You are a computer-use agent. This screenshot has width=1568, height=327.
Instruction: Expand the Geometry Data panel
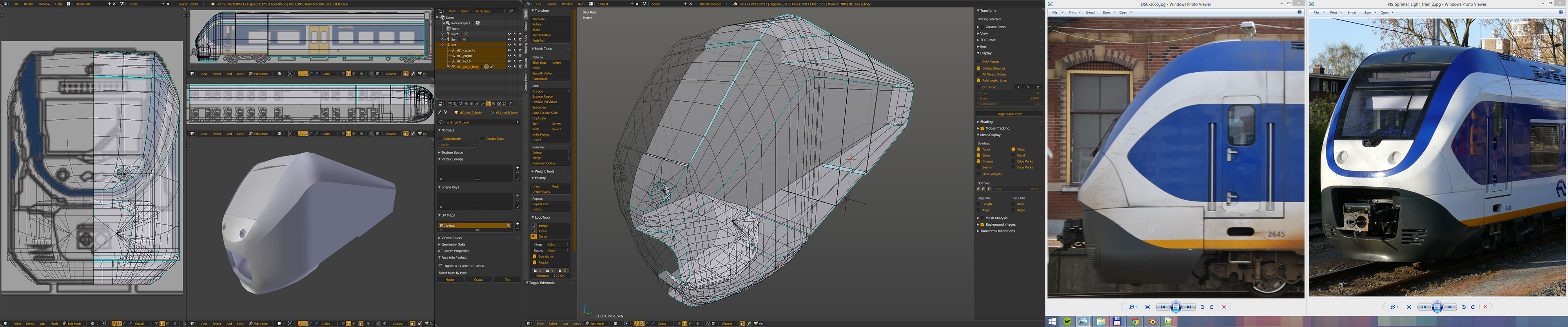click(x=453, y=244)
